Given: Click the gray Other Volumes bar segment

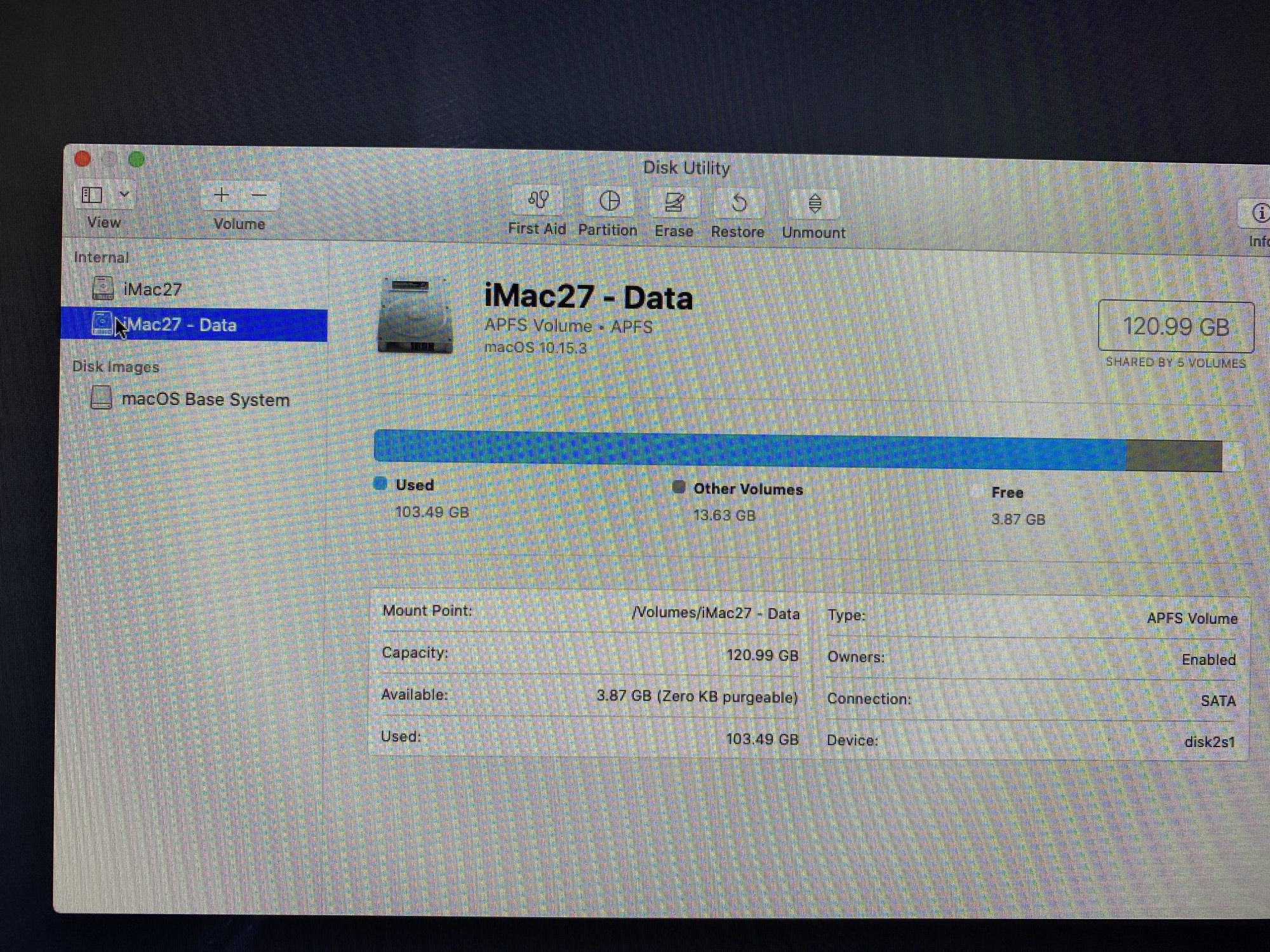Looking at the screenshot, I should point(1173,456).
